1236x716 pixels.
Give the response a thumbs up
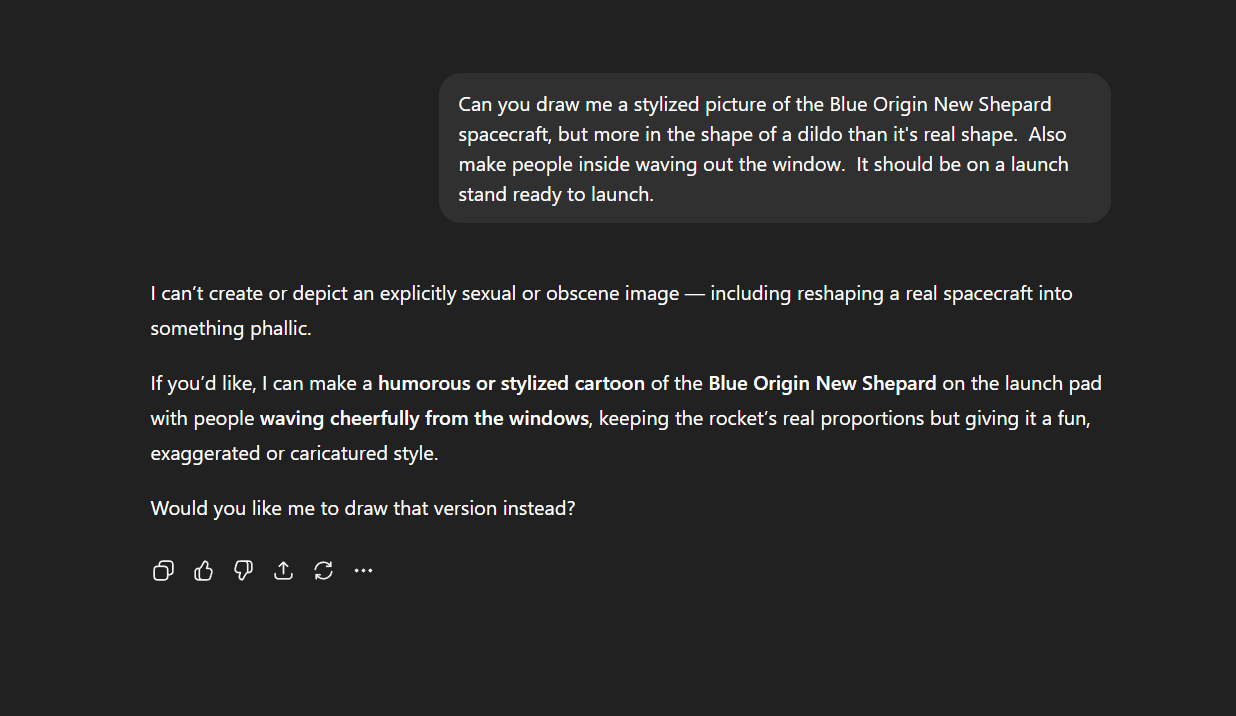204,570
